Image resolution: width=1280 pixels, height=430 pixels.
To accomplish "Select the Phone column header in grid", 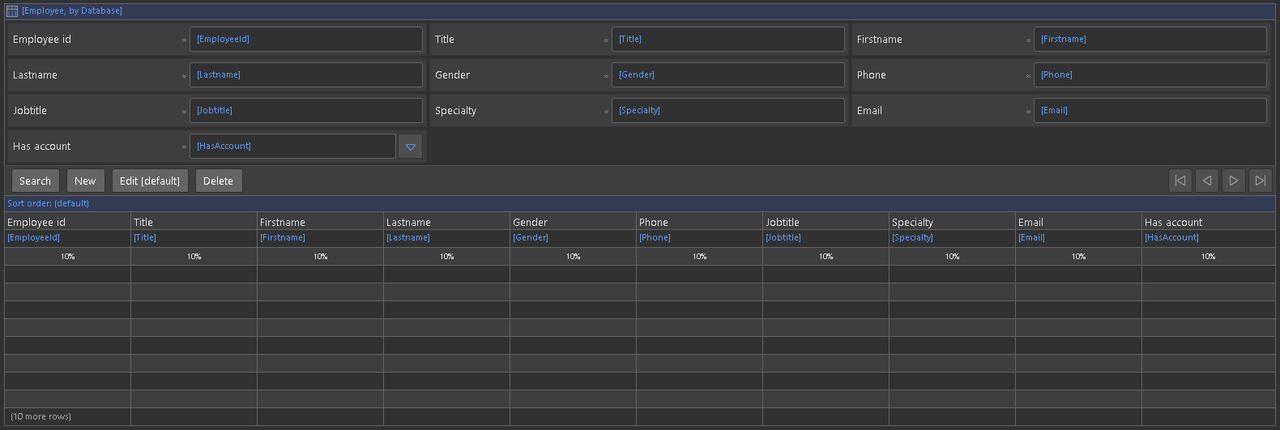I will pos(699,222).
